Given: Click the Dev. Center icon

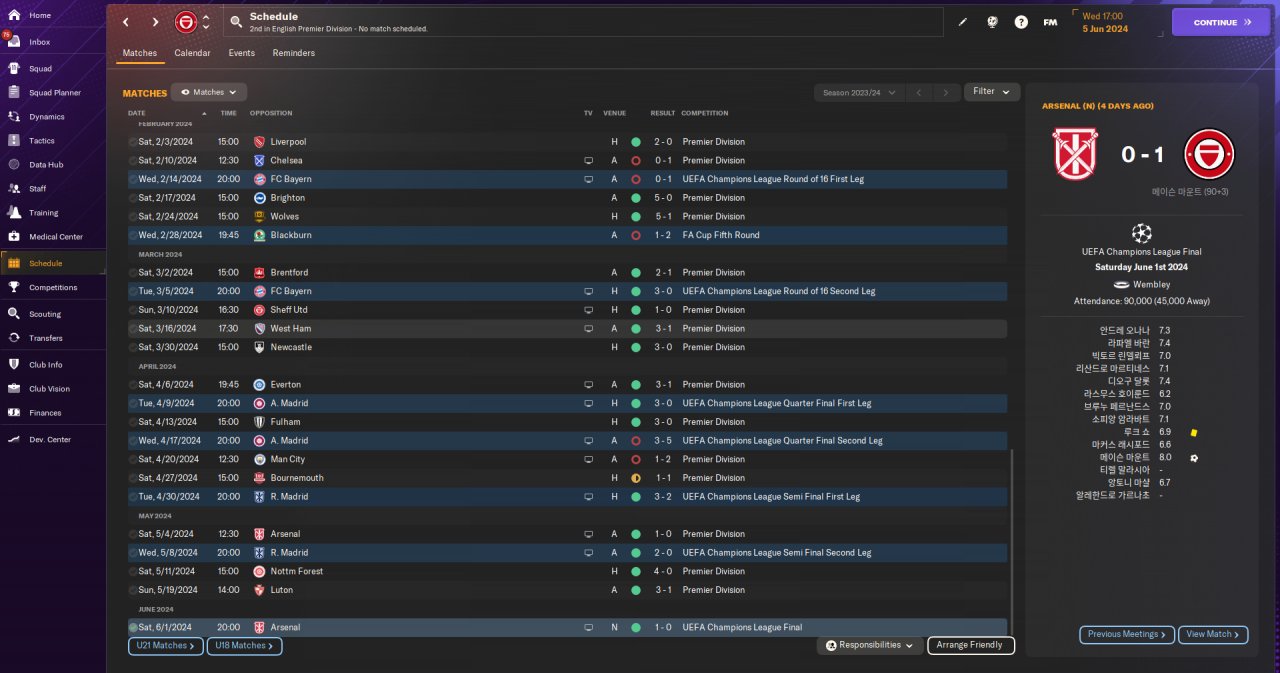Looking at the screenshot, I should [14, 440].
